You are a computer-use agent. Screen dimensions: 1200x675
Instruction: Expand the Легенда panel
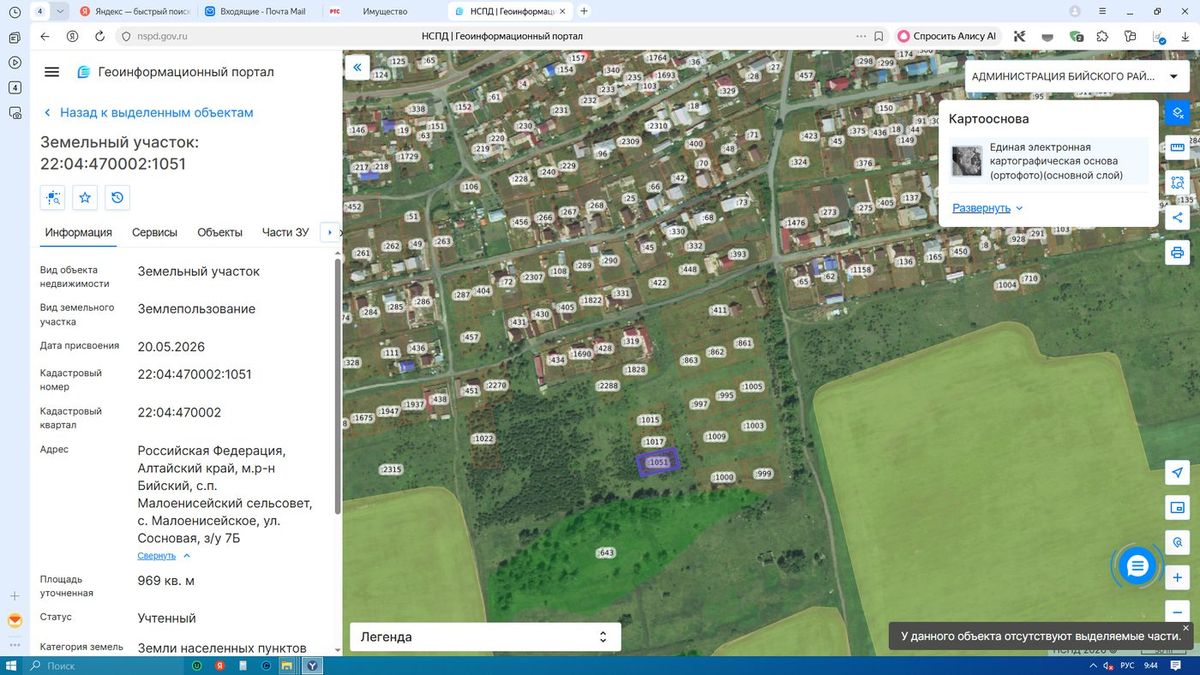point(485,637)
